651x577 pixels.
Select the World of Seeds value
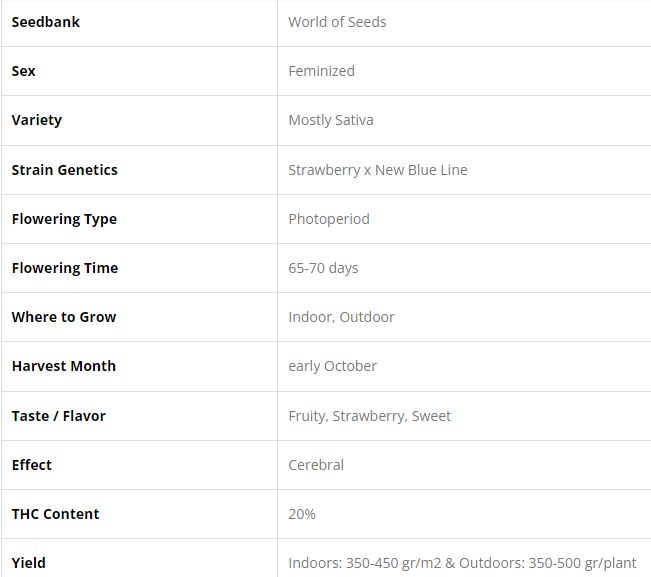tap(337, 22)
